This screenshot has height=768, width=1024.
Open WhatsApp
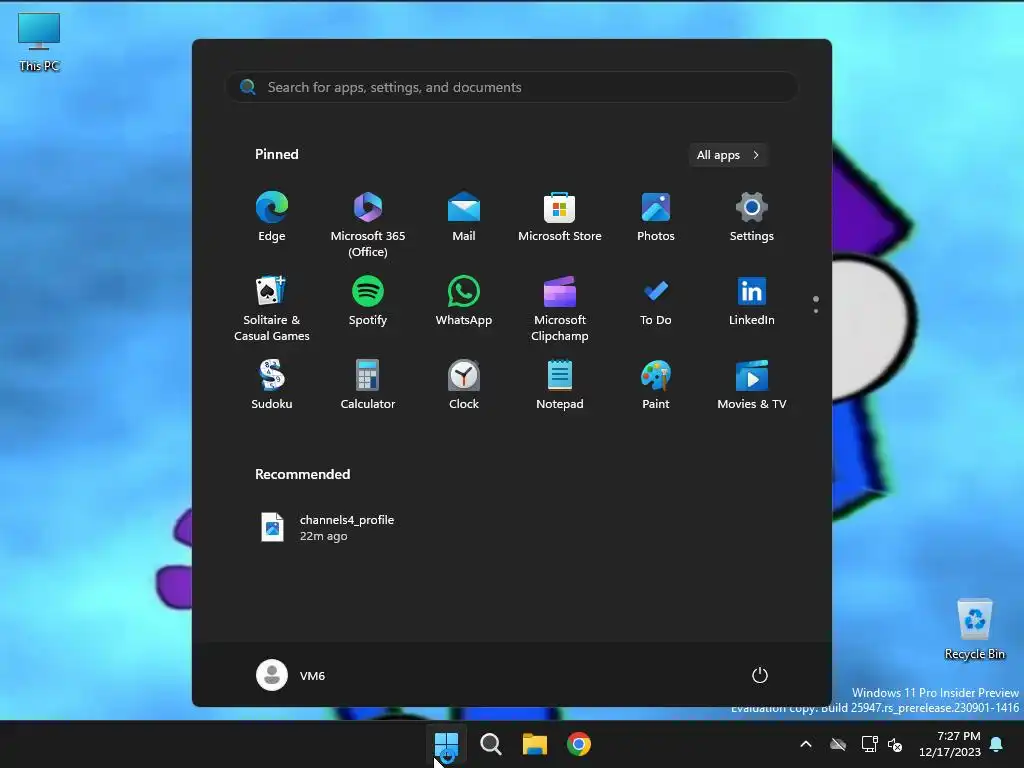pyautogui.click(x=464, y=302)
